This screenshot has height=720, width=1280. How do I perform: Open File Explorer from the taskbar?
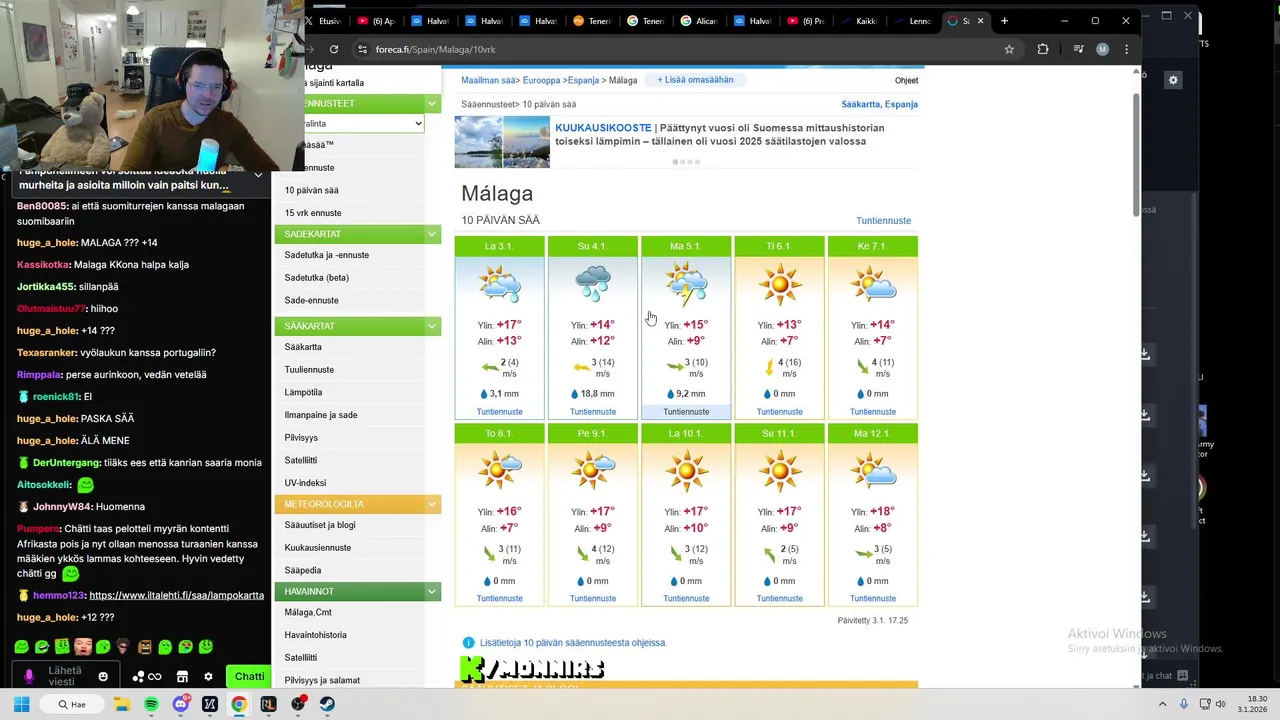[x=121, y=704]
